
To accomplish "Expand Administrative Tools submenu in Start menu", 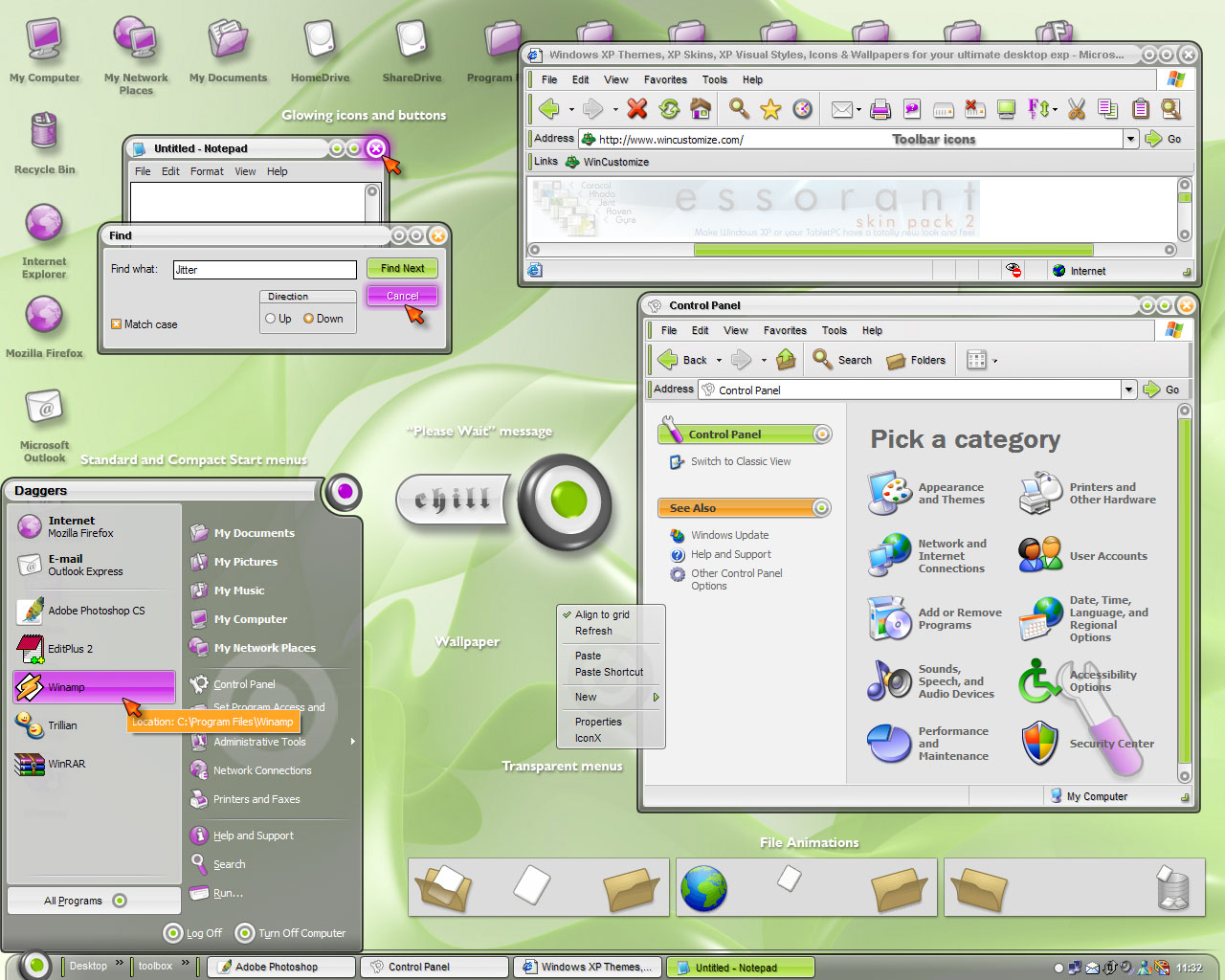I will 273,742.
